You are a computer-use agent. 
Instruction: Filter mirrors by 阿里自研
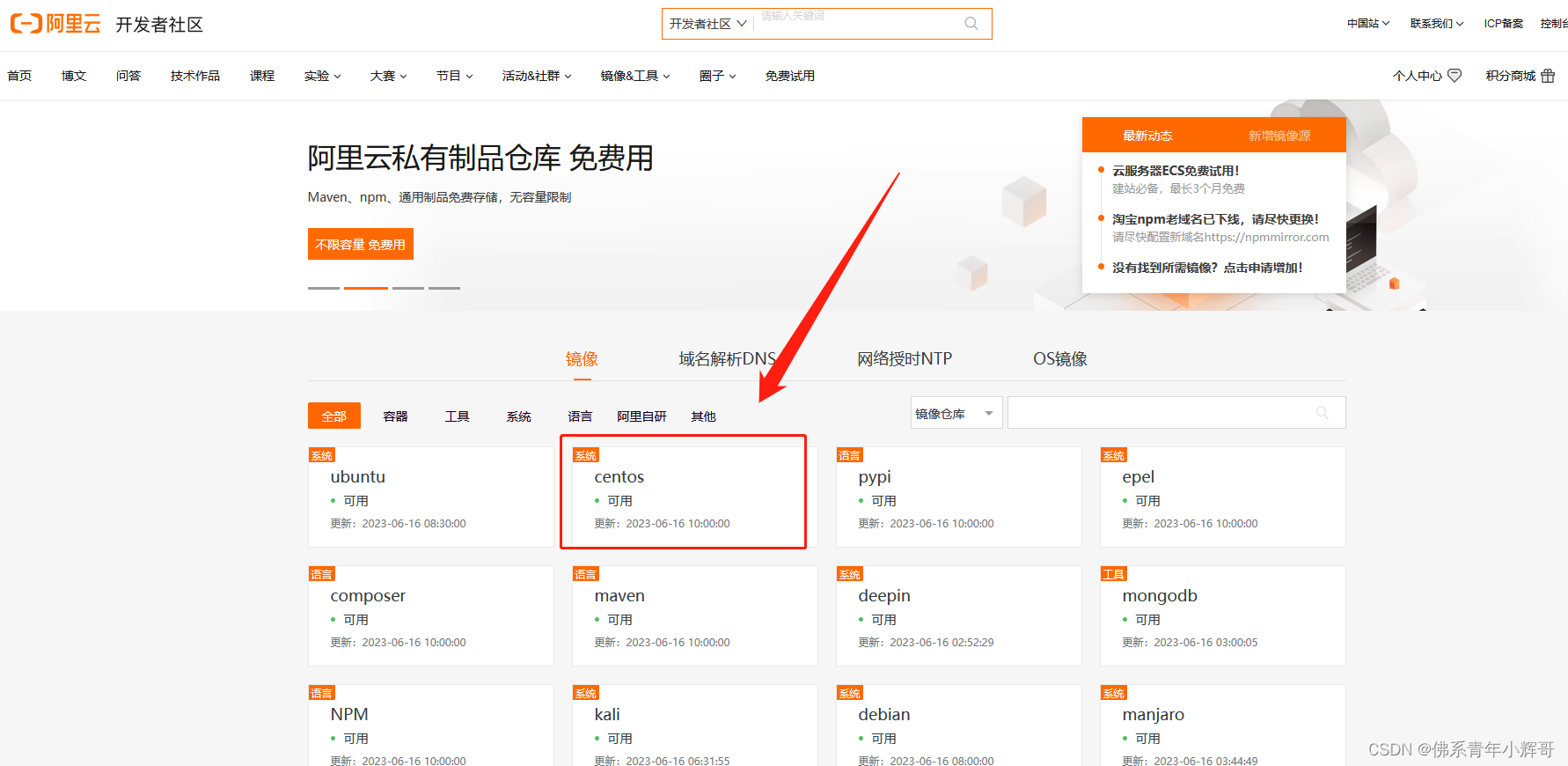(641, 416)
